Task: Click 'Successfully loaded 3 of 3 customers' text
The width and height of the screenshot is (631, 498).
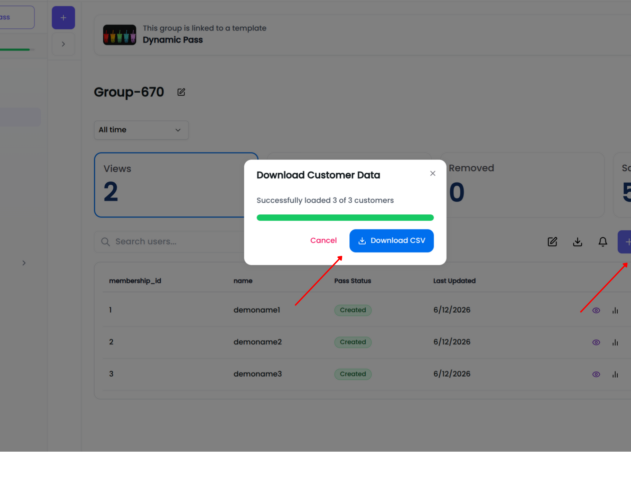Action: click(325, 200)
